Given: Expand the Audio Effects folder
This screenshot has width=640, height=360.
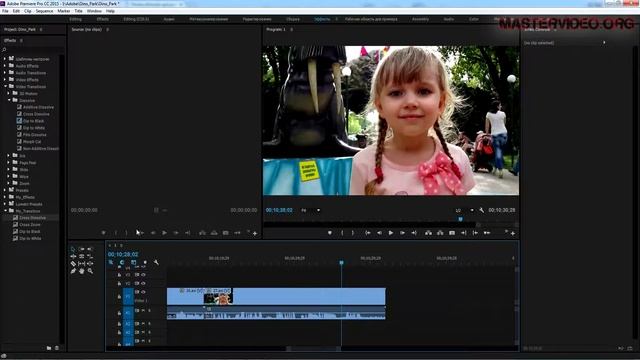Looking at the screenshot, I should [5, 66].
